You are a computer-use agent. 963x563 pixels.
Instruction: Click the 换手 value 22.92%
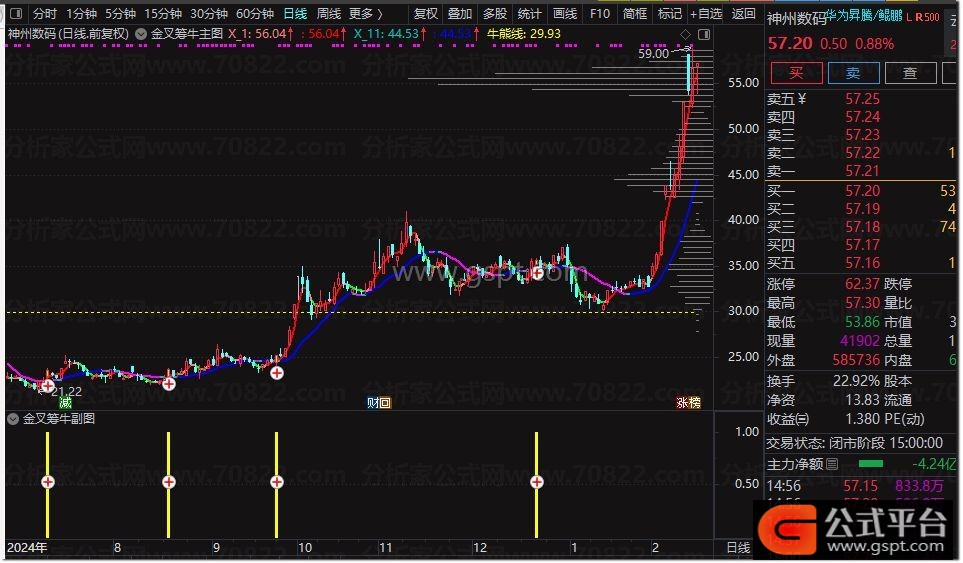click(856, 381)
